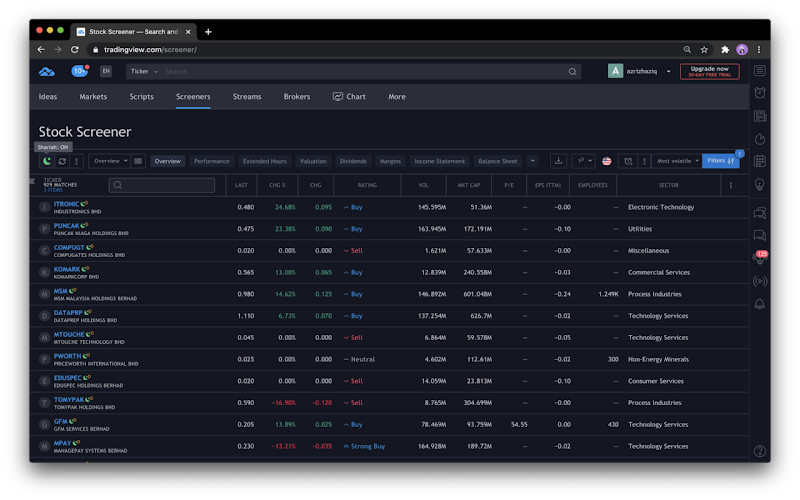The image size is (800, 500).
Task: Open the three-dot menu beside refresh icon
Action: point(77,161)
